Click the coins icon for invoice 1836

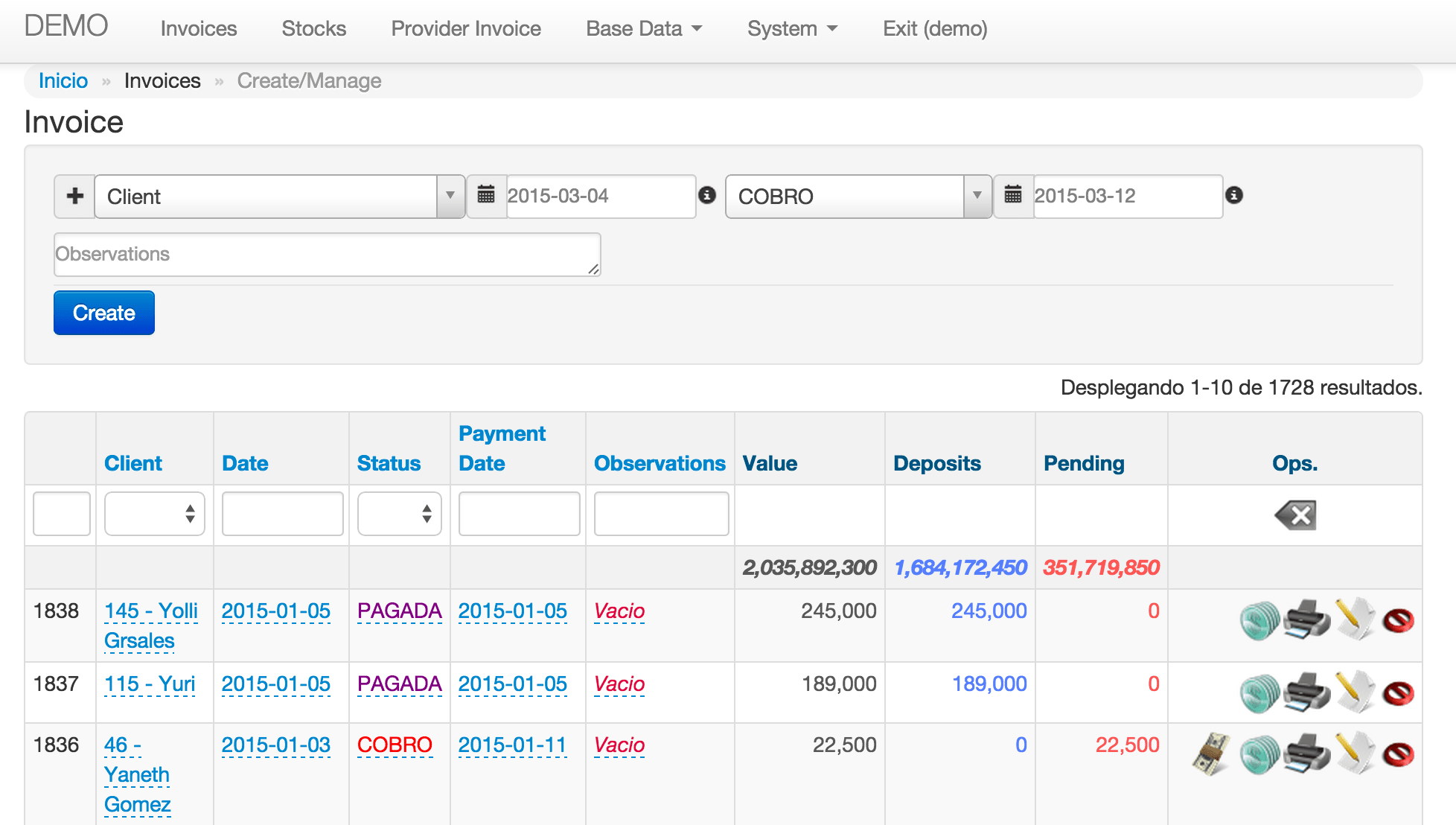(x=1259, y=754)
